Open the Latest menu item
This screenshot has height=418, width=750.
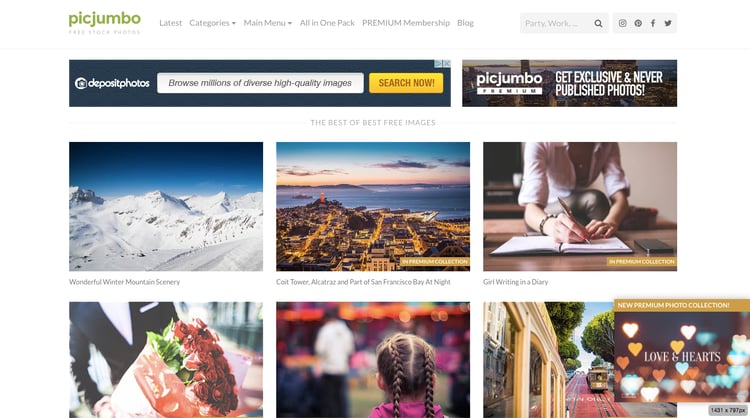point(170,22)
